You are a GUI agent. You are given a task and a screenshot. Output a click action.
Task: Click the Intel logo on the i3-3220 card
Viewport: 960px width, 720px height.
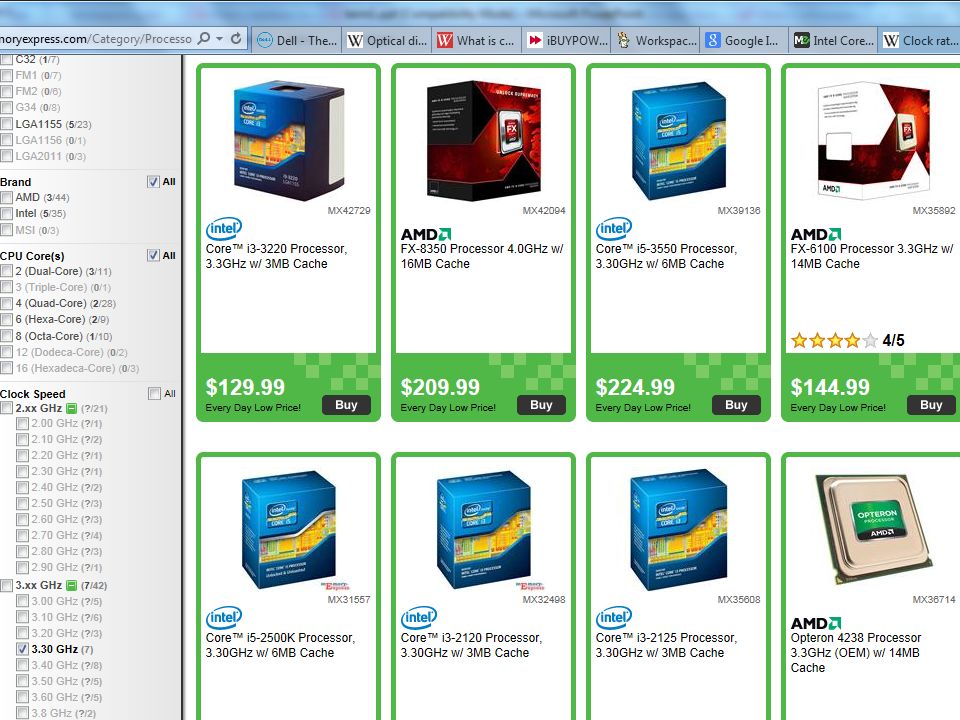(x=223, y=229)
